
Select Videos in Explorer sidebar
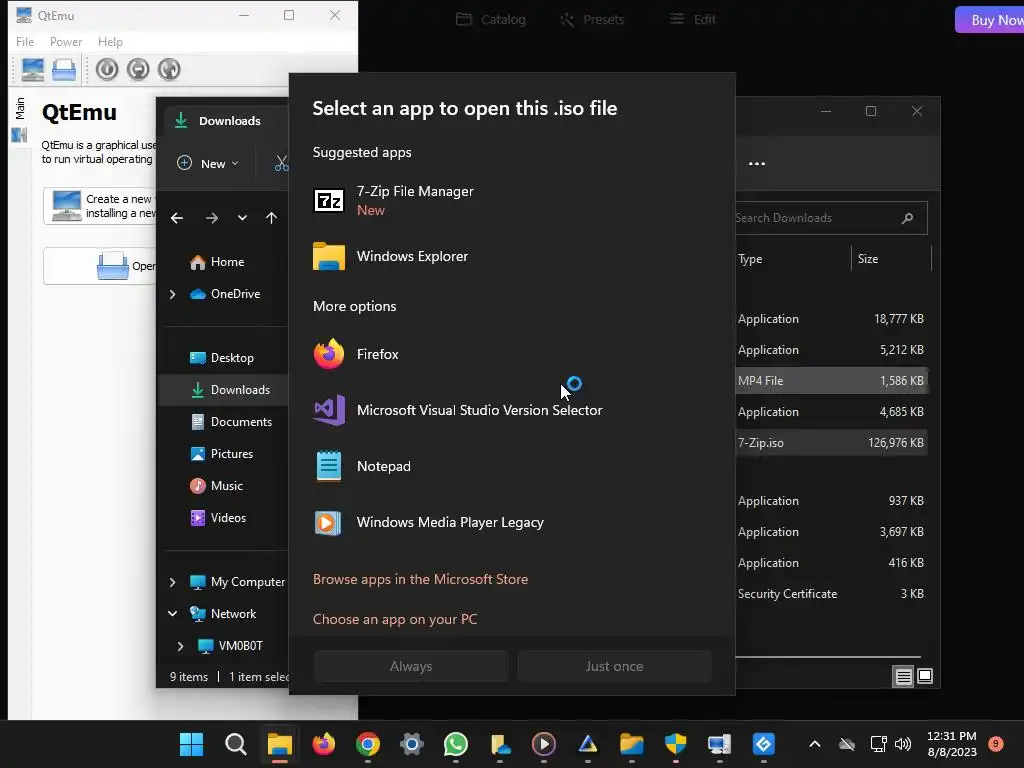pos(223,518)
